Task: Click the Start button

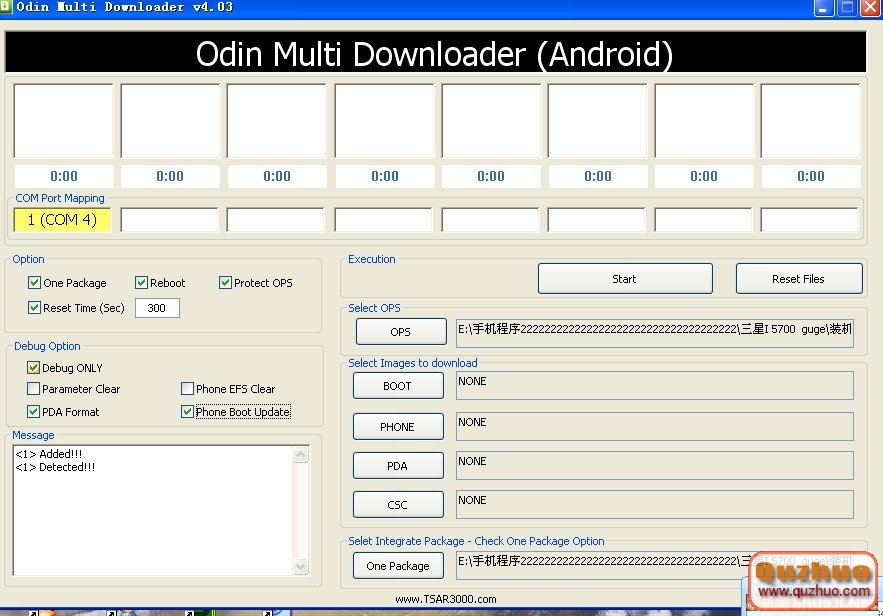Action: 625,279
